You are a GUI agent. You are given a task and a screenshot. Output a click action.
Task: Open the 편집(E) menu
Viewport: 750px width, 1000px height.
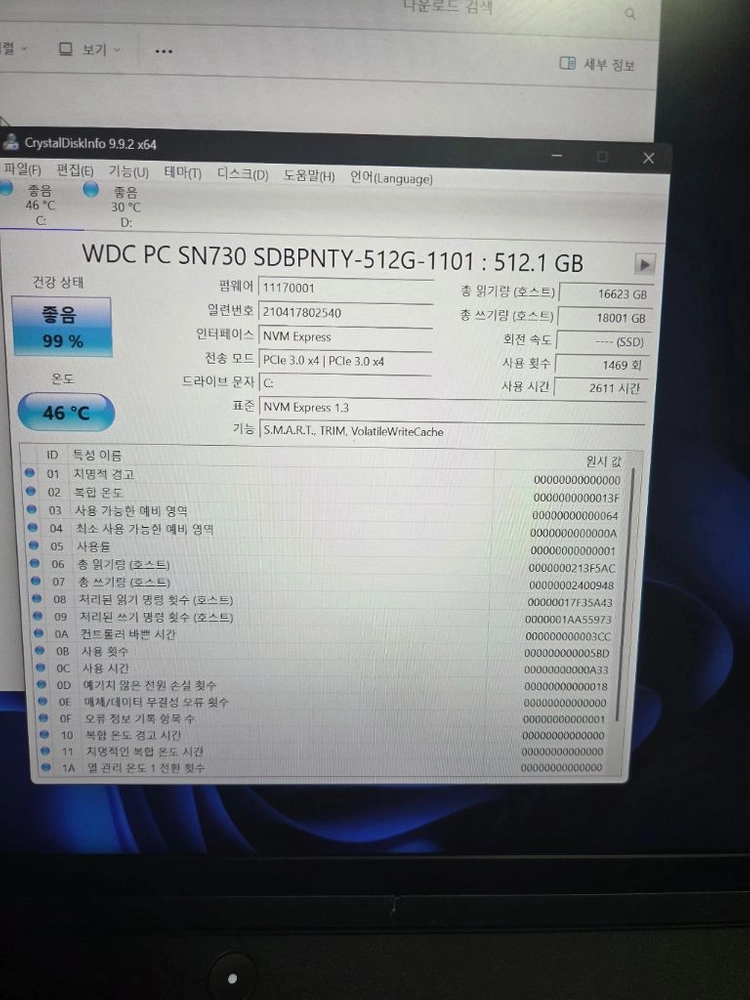75,170
